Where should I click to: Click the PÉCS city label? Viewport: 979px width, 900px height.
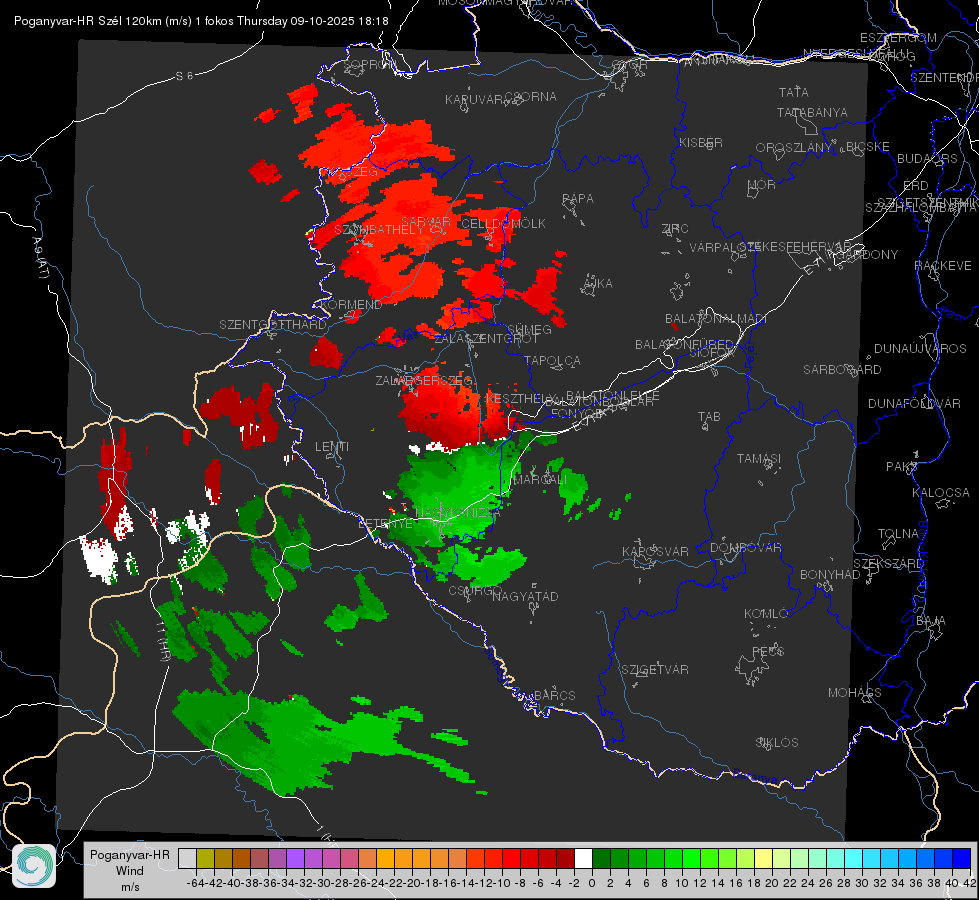click(767, 651)
